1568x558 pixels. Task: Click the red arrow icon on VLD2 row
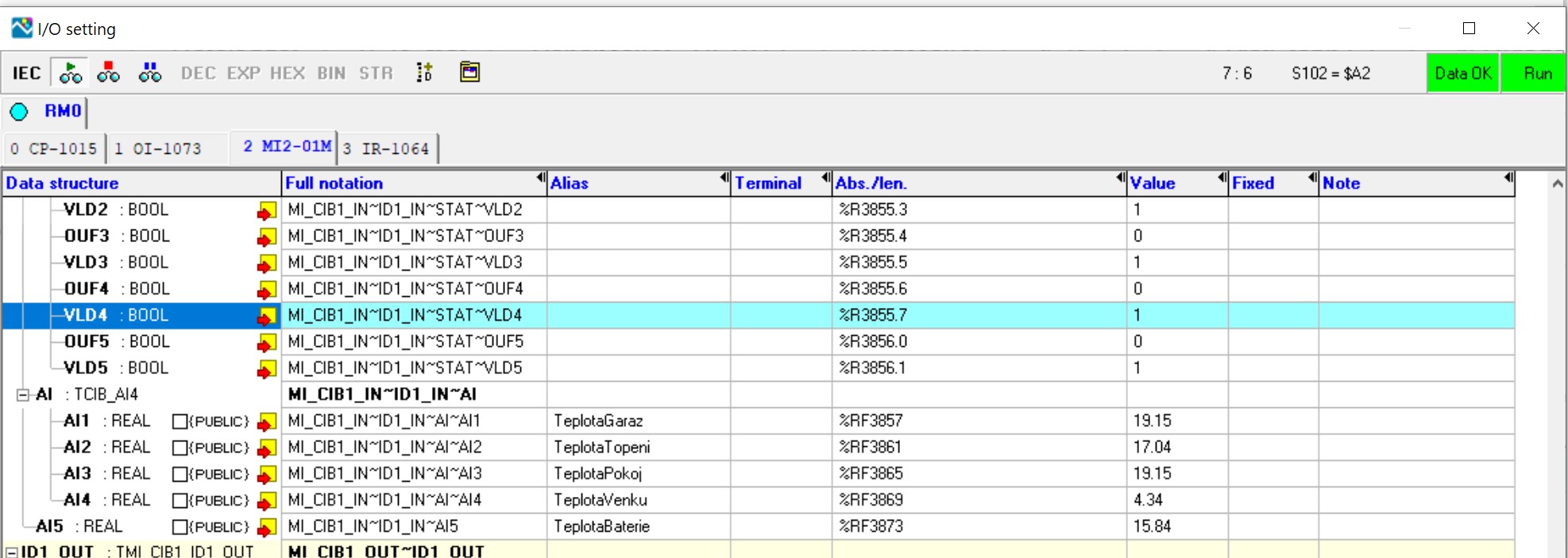tap(266, 211)
